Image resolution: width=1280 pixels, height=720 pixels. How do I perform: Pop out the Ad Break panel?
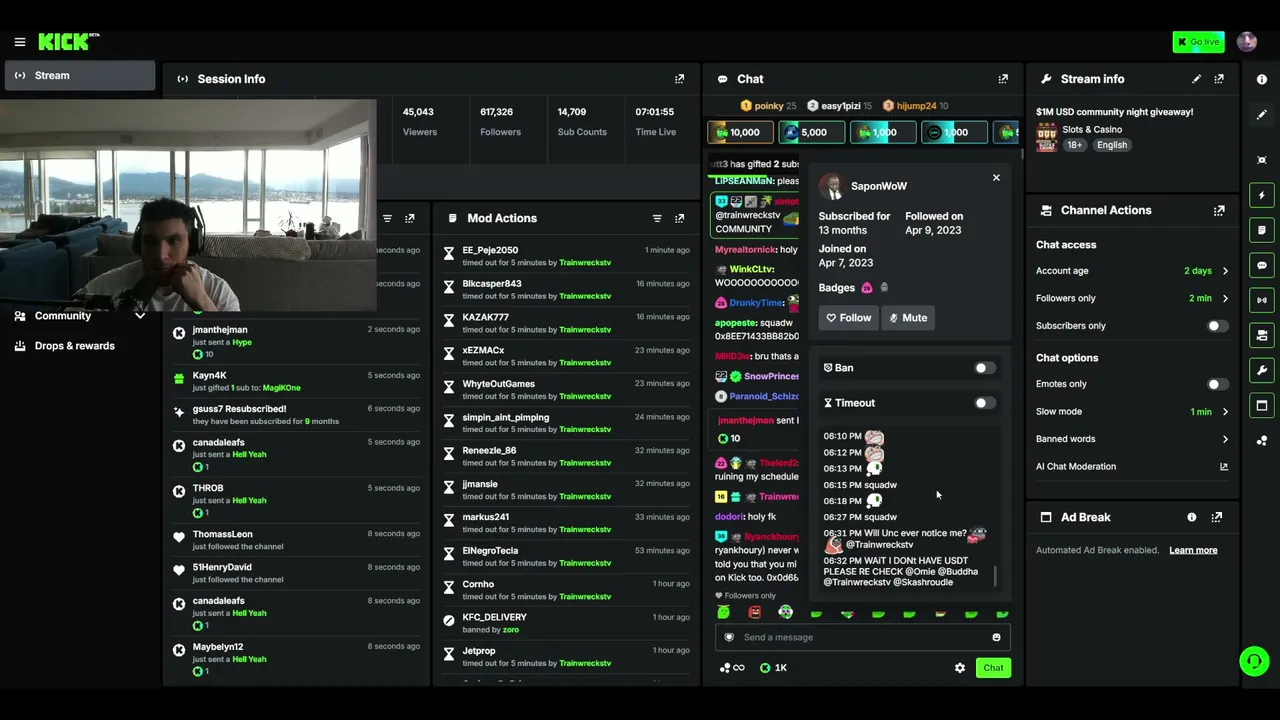(1217, 517)
